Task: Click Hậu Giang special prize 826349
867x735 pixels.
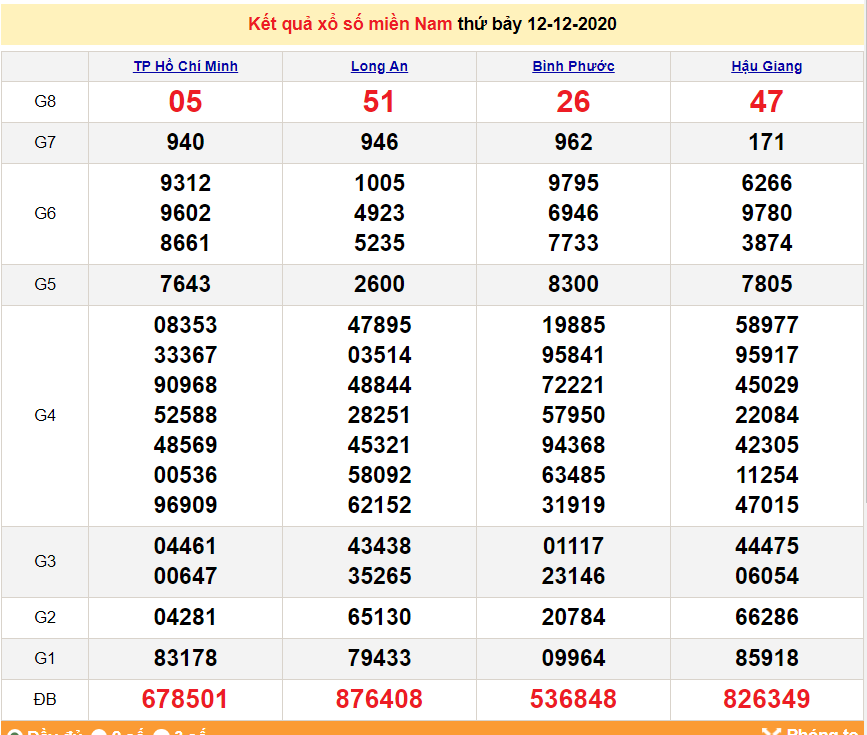Action: [x=766, y=698]
